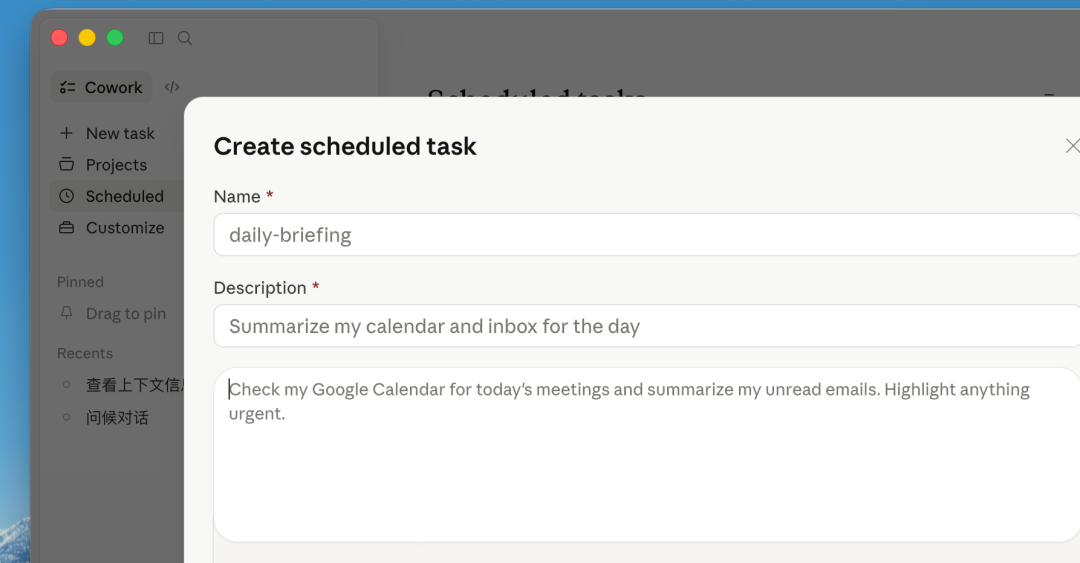The height and width of the screenshot is (563, 1080).
Task: Start a New task from sidebar
Action: [120, 134]
